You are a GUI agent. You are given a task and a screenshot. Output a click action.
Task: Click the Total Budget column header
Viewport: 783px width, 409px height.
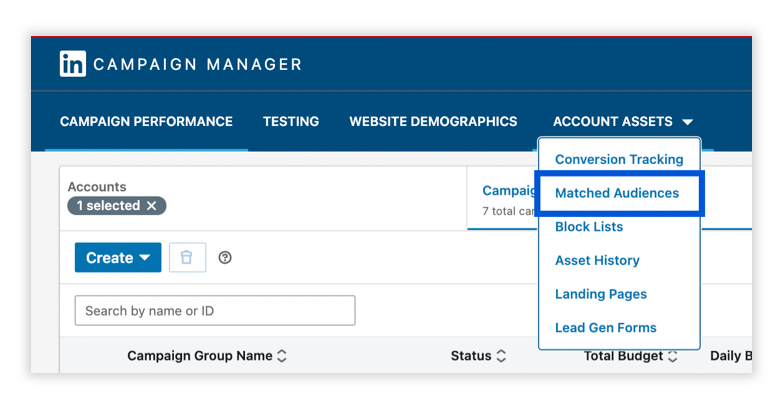tap(624, 356)
